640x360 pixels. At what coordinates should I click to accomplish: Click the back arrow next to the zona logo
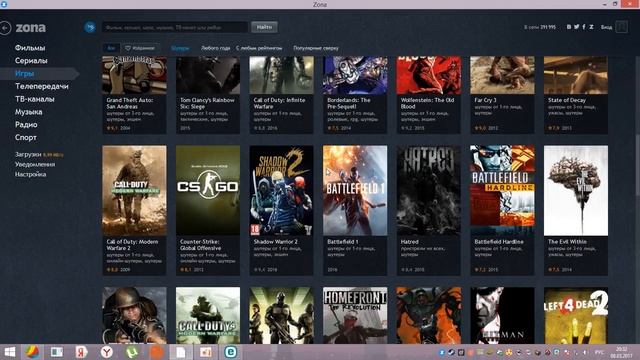coord(5,28)
